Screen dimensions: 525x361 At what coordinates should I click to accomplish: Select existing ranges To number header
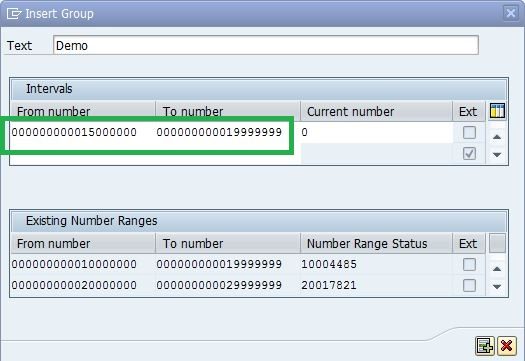228,243
